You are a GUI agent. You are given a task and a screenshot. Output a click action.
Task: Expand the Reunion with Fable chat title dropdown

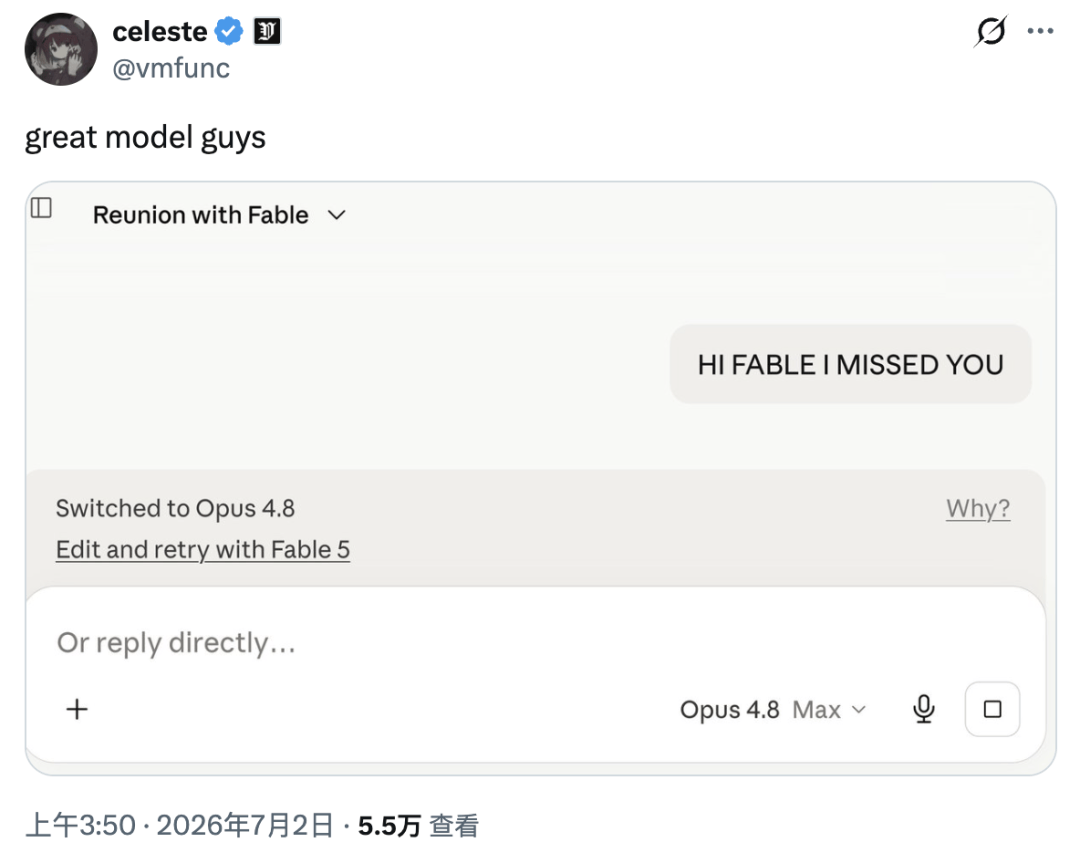click(x=219, y=215)
